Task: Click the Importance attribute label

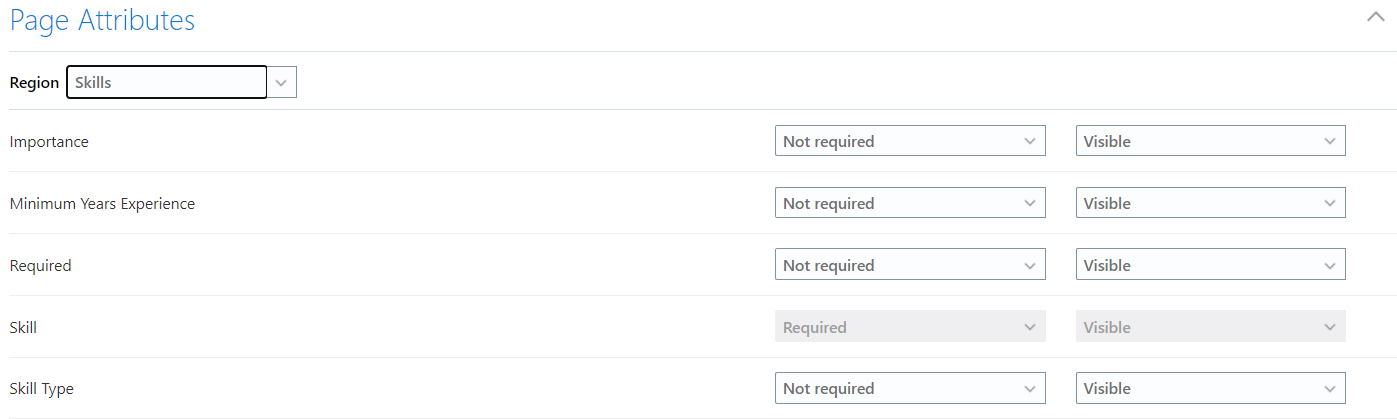Action: 49,142
